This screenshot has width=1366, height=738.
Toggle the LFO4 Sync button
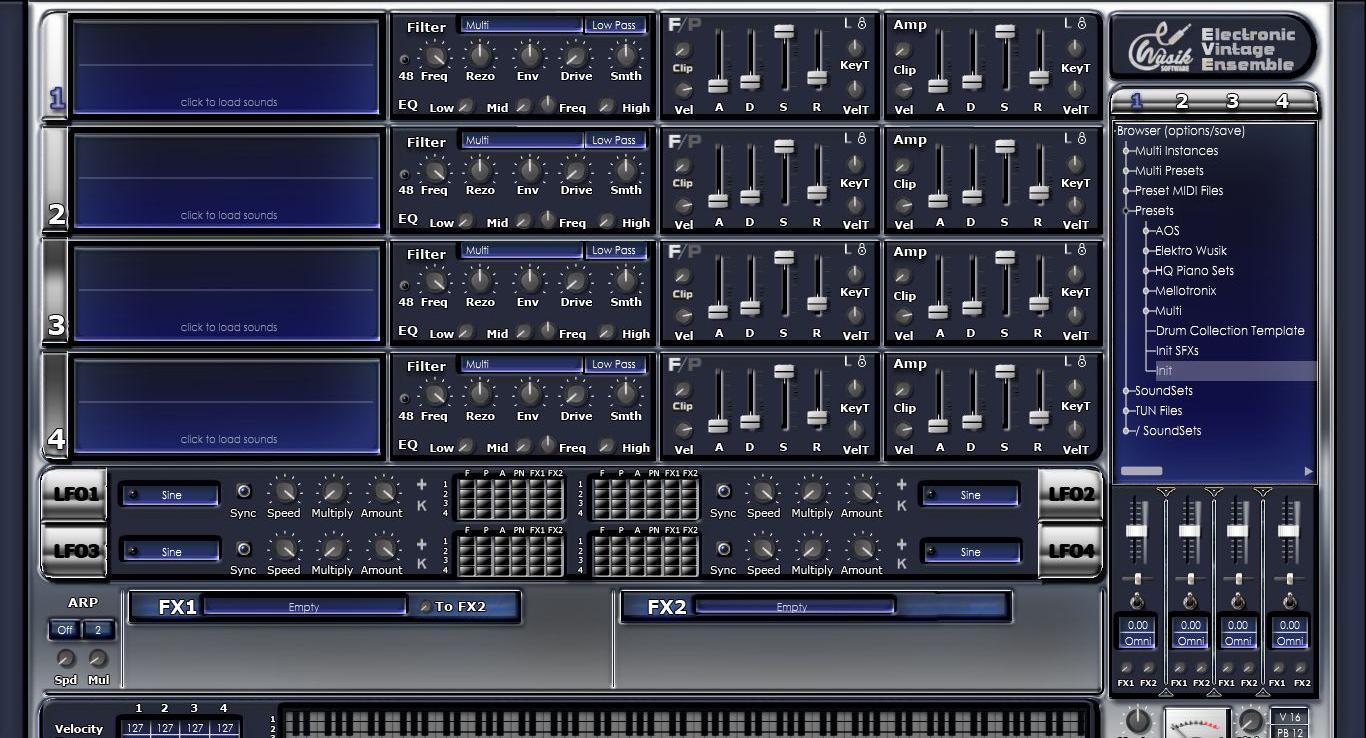coord(723,549)
